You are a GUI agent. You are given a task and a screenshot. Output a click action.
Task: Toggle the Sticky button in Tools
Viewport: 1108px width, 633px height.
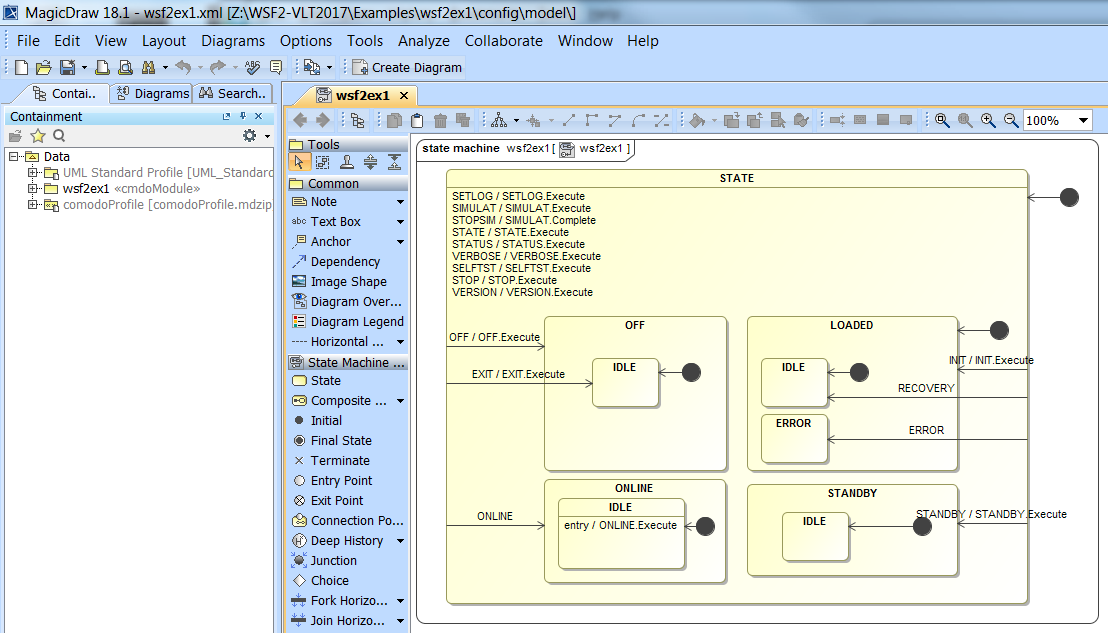pos(346,163)
